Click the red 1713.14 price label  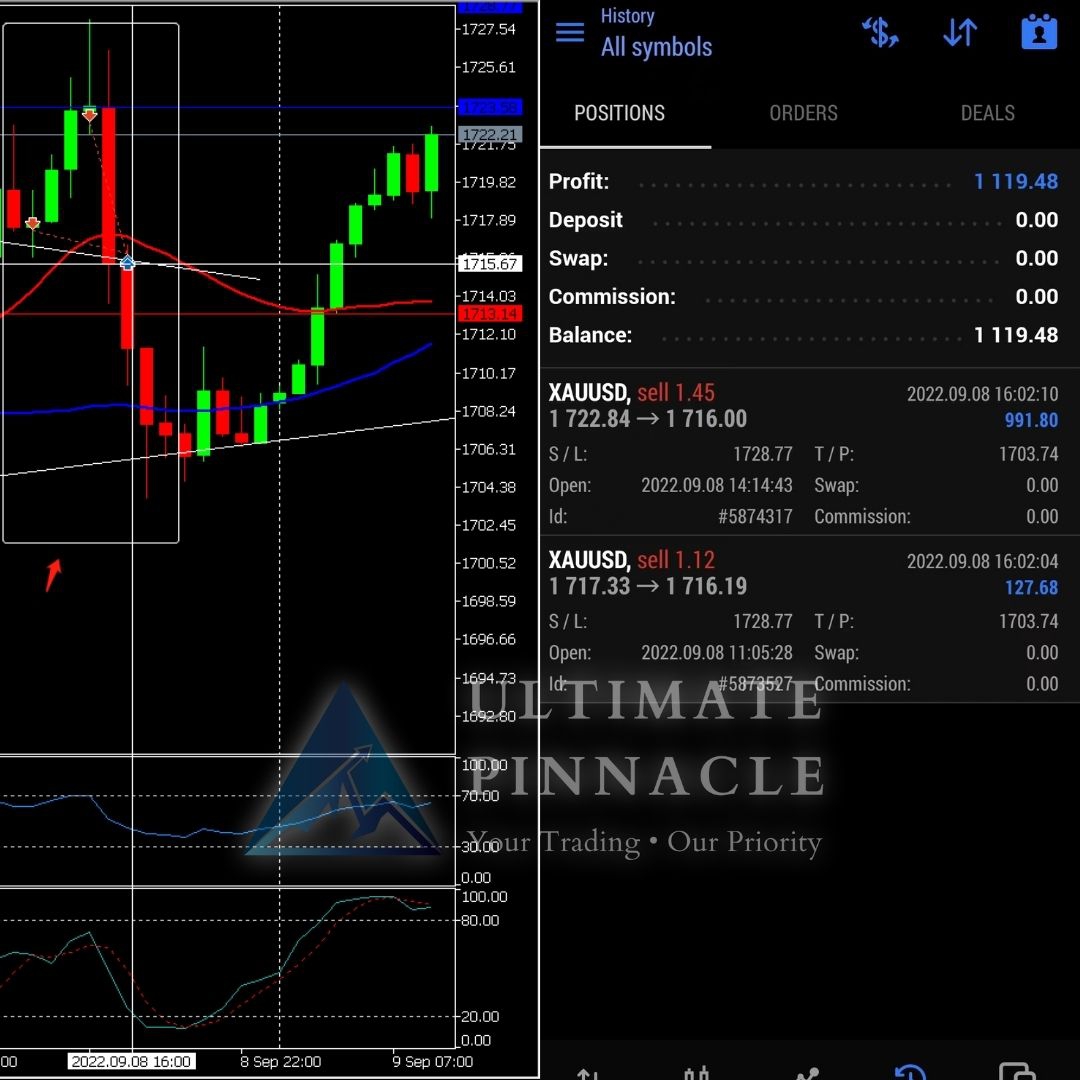tap(490, 314)
